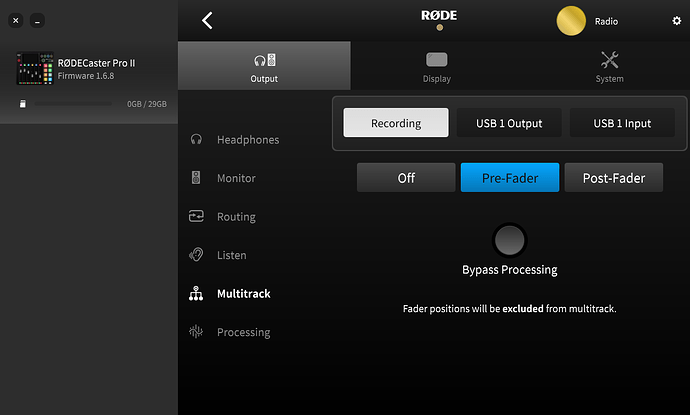Image resolution: width=690 pixels, height=415 pixels.
Task: Select the USB 1 Output button
Action: click(x=510, y=123)
